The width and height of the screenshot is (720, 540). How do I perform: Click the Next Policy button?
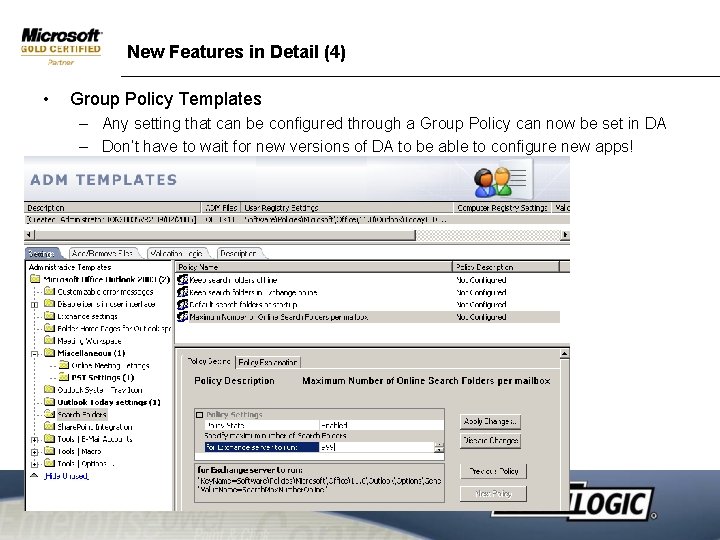click(493, 494)
